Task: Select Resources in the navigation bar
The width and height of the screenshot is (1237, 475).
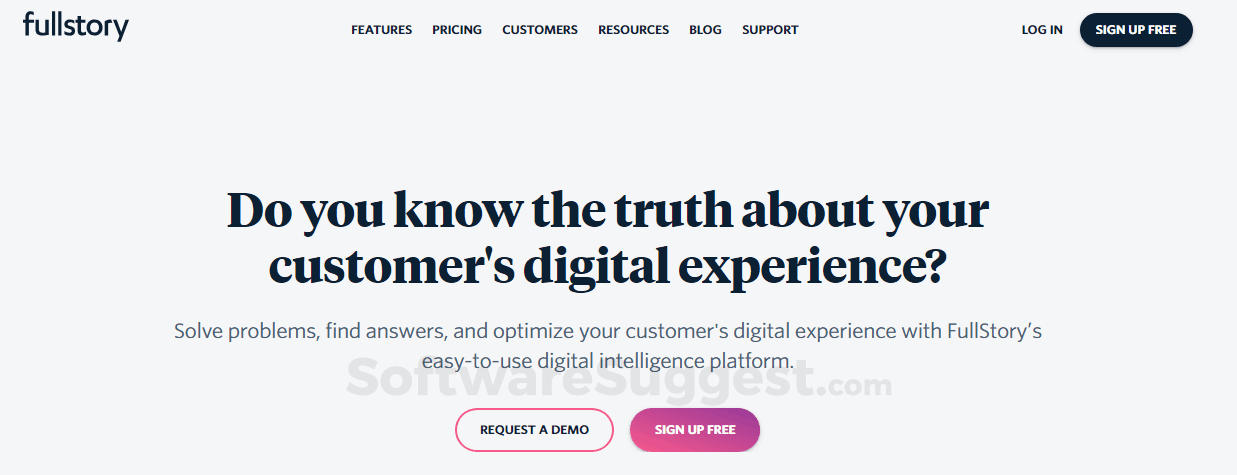Action: [x=633, y=30]
